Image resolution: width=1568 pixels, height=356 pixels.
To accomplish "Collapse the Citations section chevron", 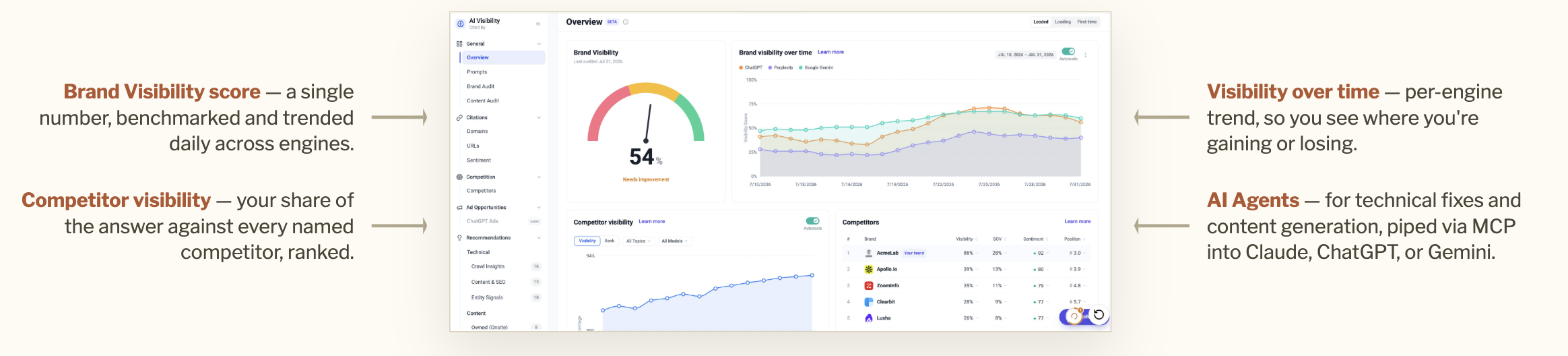I will tap(539, 117).
